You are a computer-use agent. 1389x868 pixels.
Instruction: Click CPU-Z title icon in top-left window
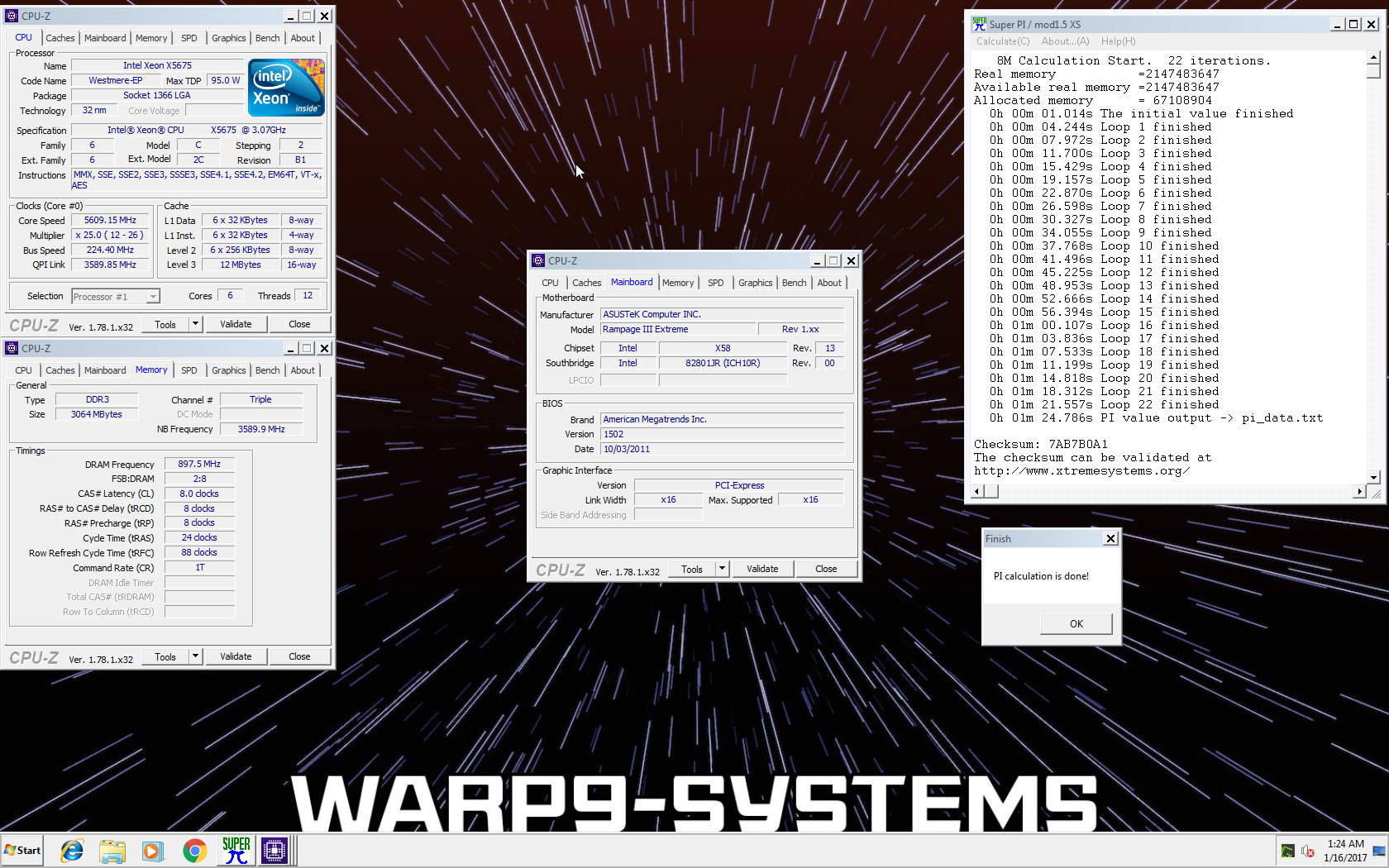point(12,16)
